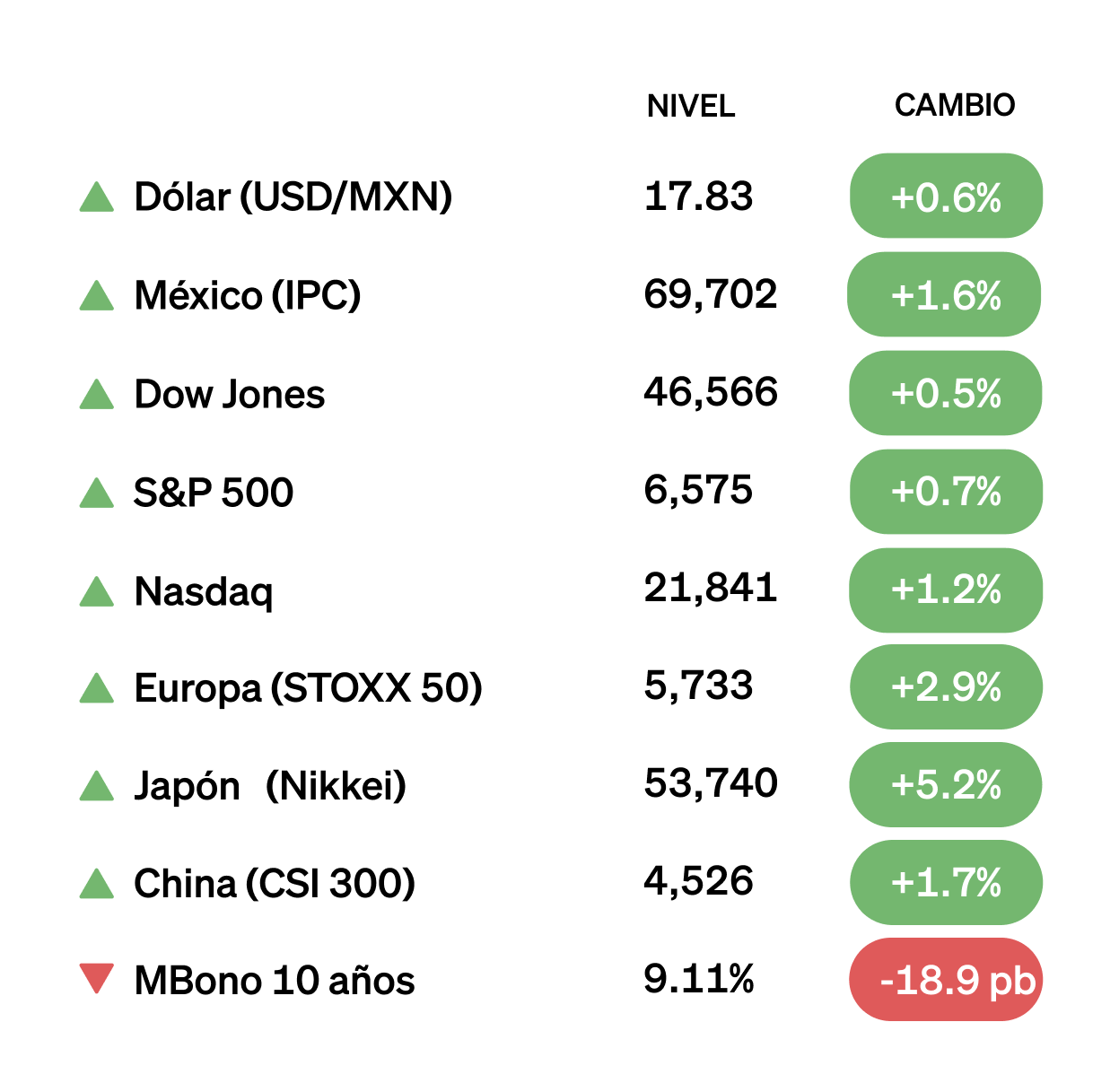1119x1092 pixels.
Task: Click the green up arrow beside Dólar (USD/MXN)
Action: click(x=97, y=197)
